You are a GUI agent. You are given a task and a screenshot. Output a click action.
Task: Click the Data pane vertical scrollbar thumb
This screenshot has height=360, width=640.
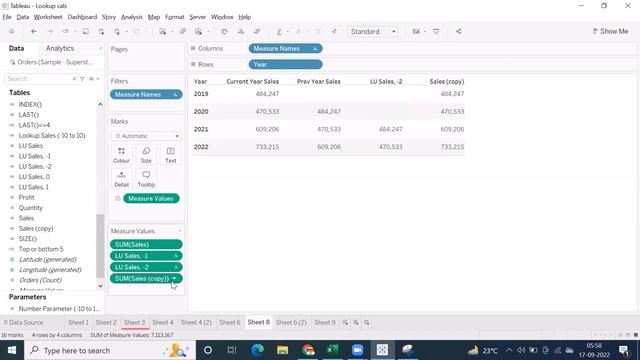click(x=100, y=245)
